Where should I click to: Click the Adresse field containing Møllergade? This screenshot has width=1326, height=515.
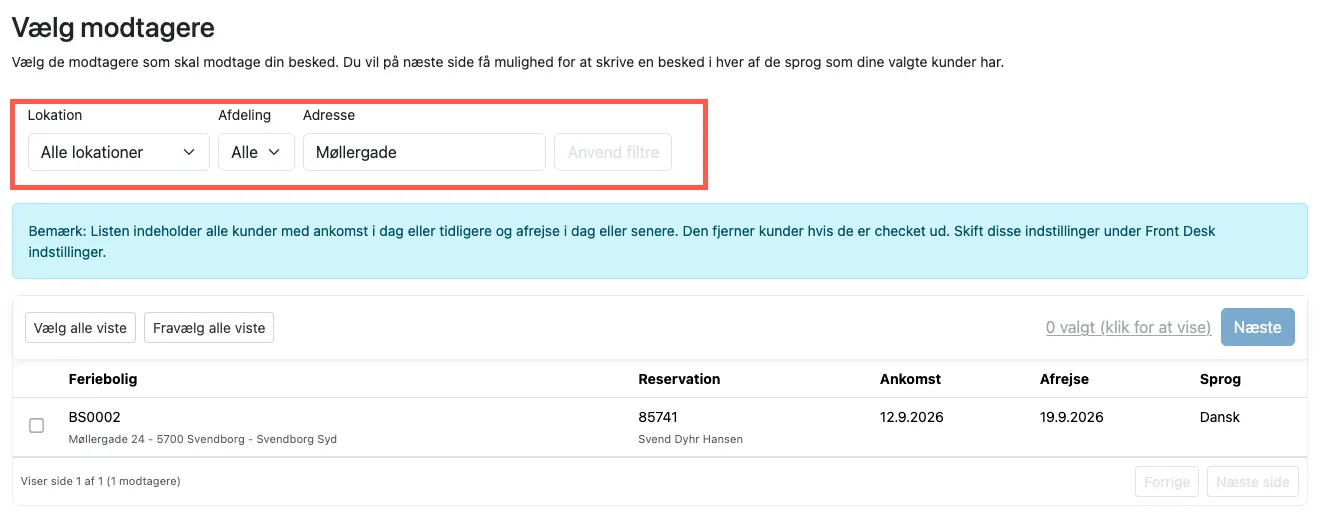(x=424, y=152)
